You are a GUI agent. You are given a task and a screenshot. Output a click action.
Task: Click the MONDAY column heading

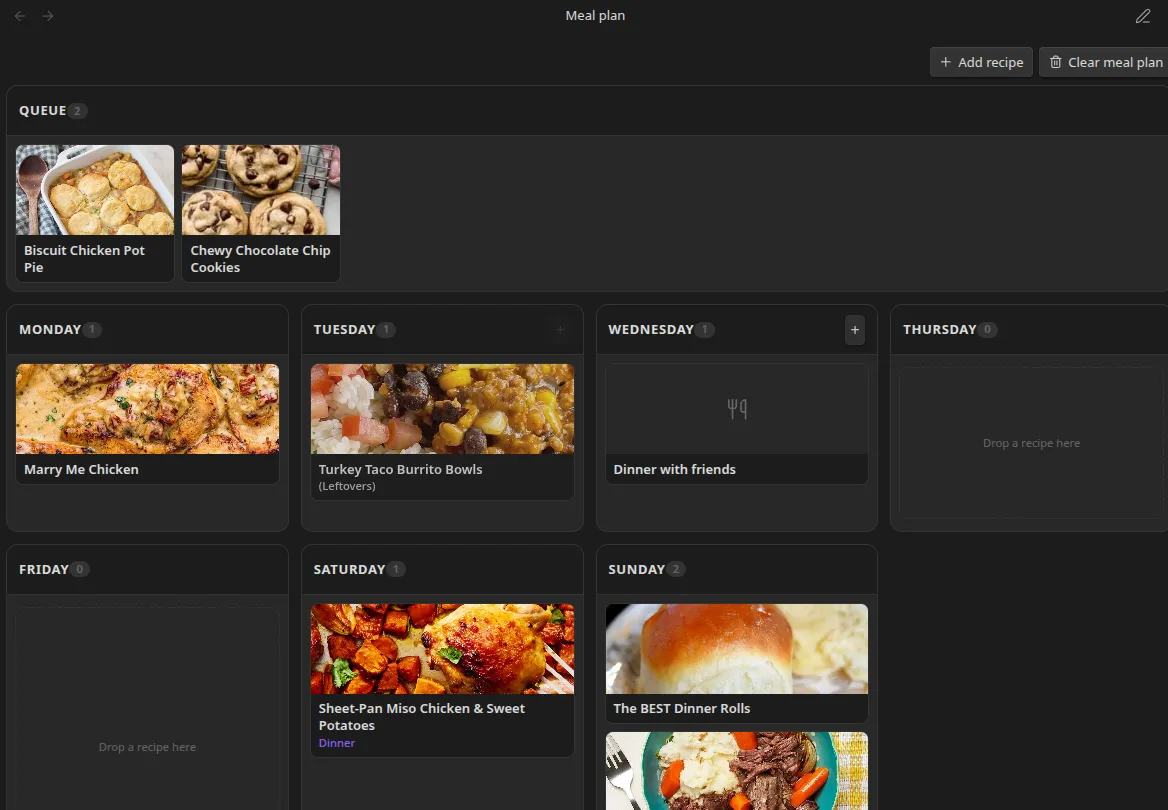(x=50, y=329)
